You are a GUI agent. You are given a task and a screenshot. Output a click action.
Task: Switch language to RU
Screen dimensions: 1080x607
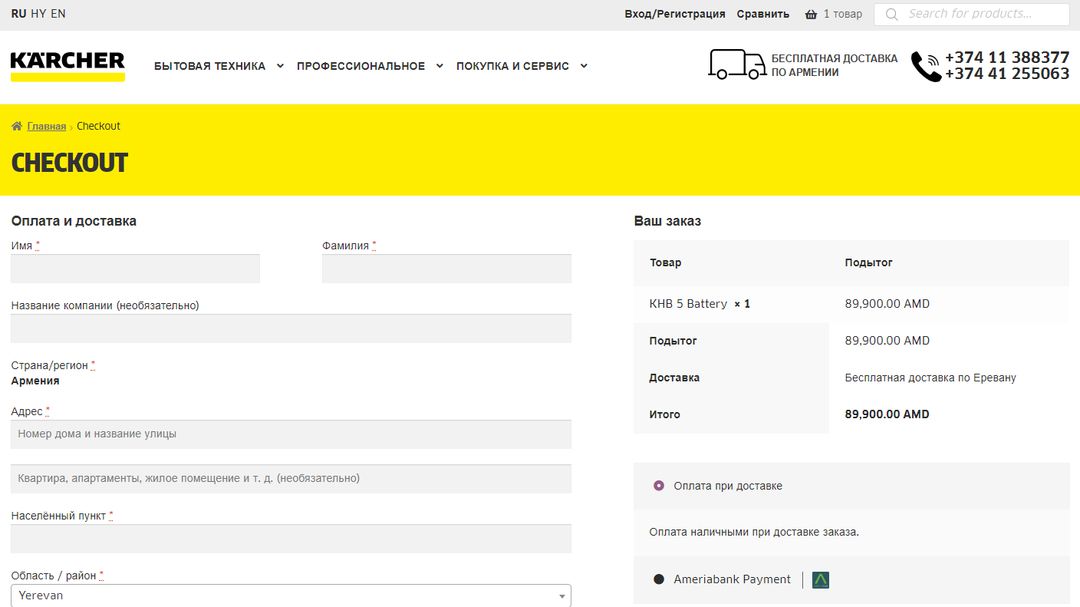coord(19,14)
